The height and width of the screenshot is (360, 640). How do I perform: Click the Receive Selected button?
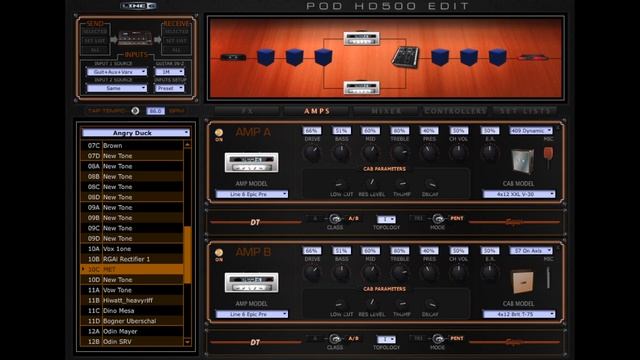[176, 31]
